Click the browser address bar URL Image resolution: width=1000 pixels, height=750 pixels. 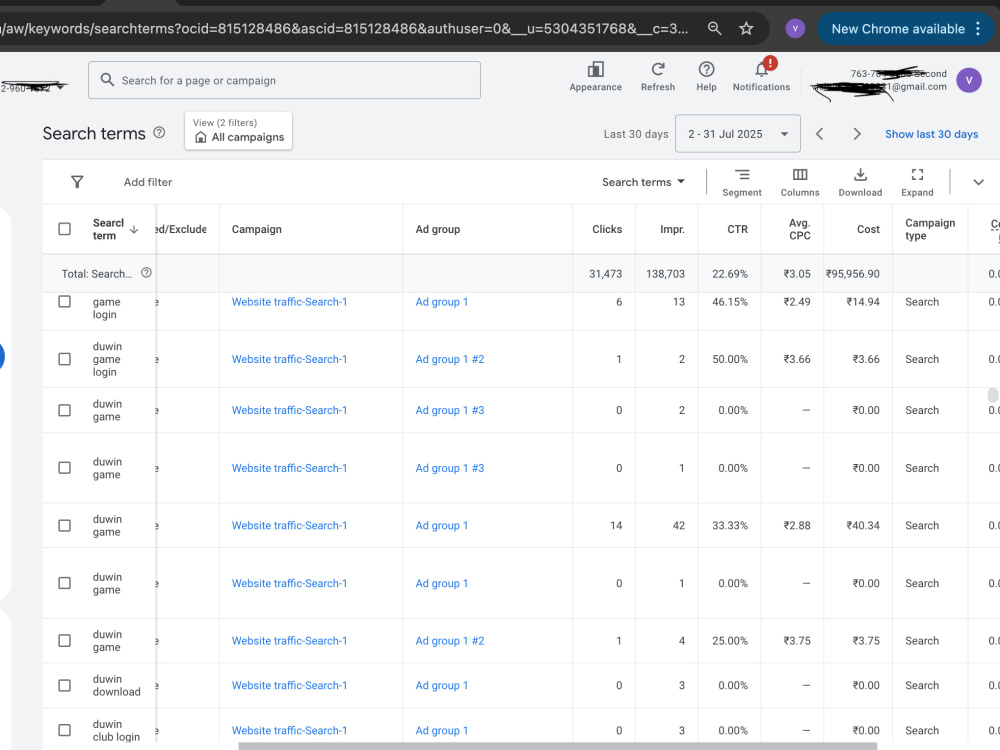coord(344,29)
